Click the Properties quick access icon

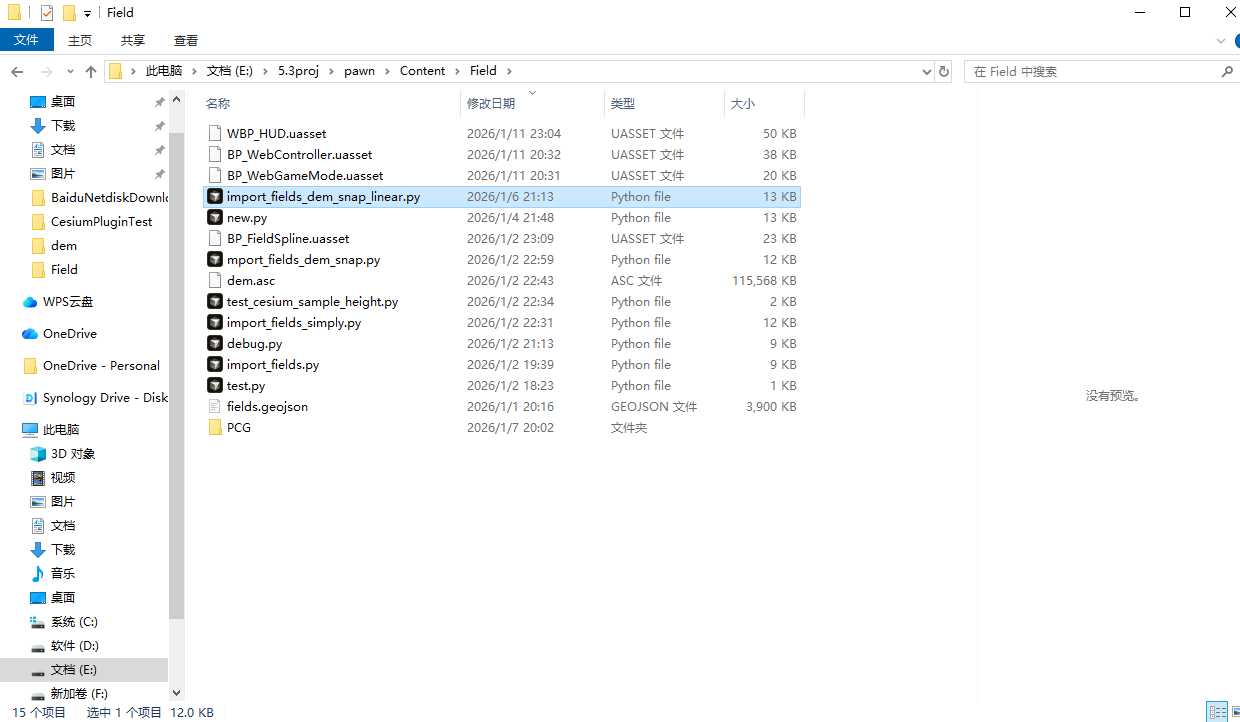[x=47, y=13]
